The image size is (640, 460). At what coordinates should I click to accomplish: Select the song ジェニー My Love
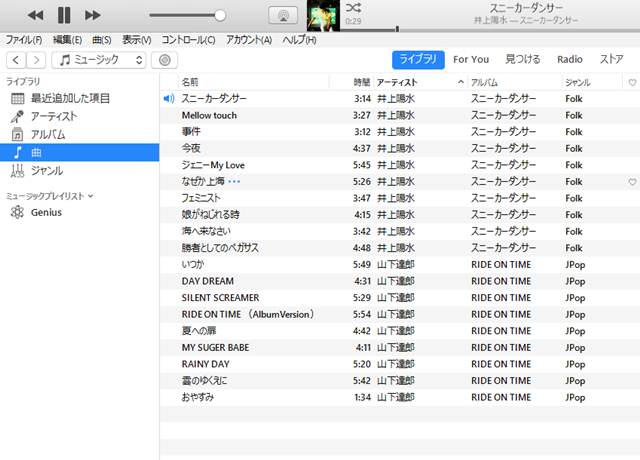coord(213,165)
